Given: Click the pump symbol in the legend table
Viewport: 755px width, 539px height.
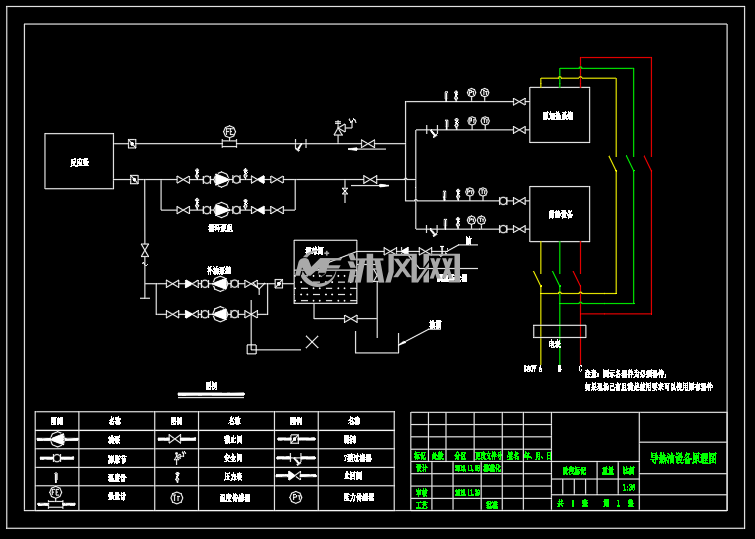Looking at the screenshot, I should pos(57,439).
